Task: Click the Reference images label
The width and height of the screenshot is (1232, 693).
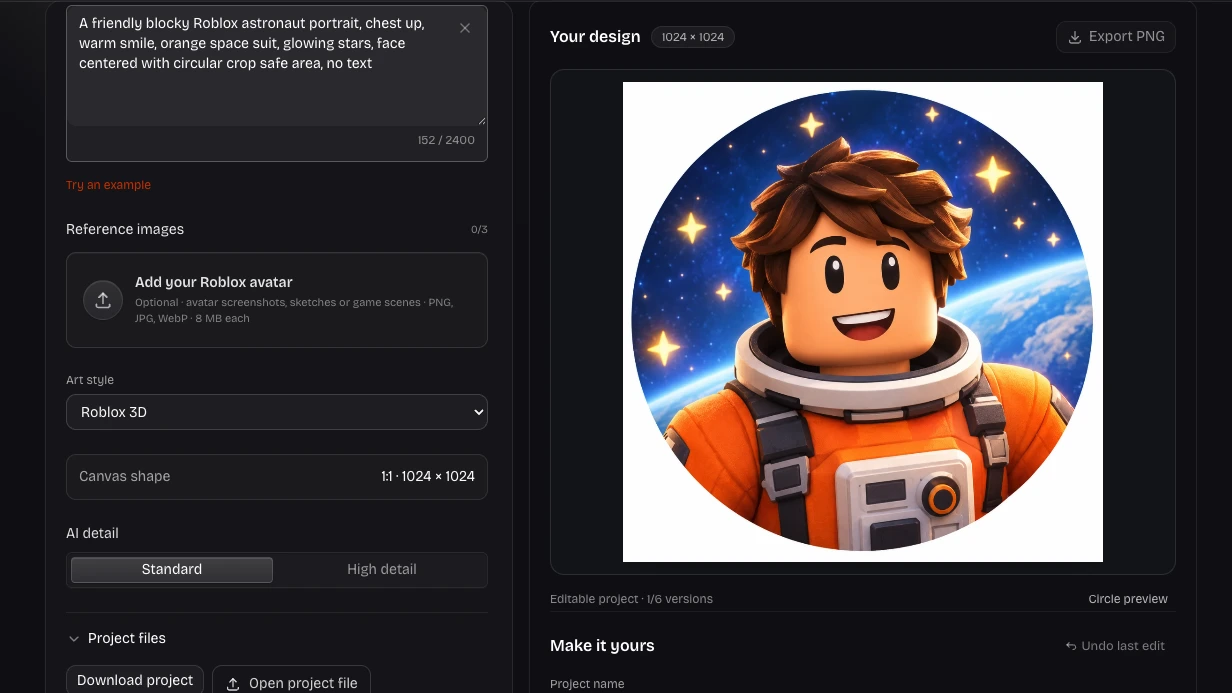Action: (x=125, y=229)
